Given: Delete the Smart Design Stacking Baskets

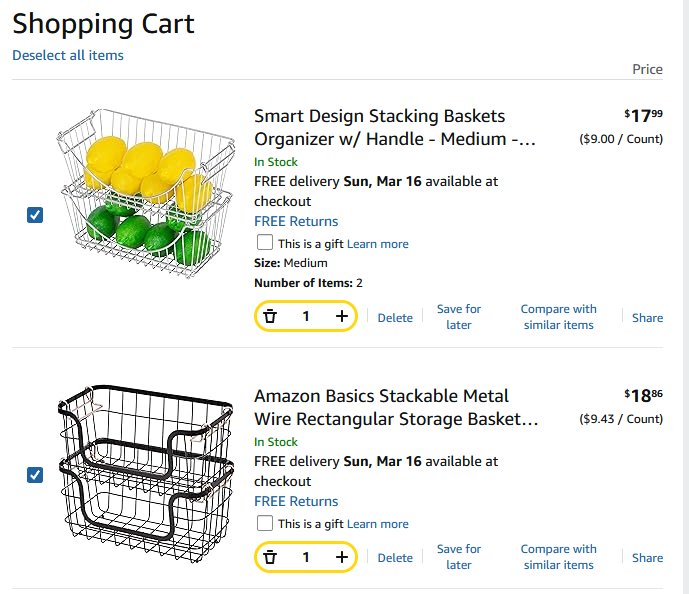Looking at the screenshot, I should pos(395,318).
